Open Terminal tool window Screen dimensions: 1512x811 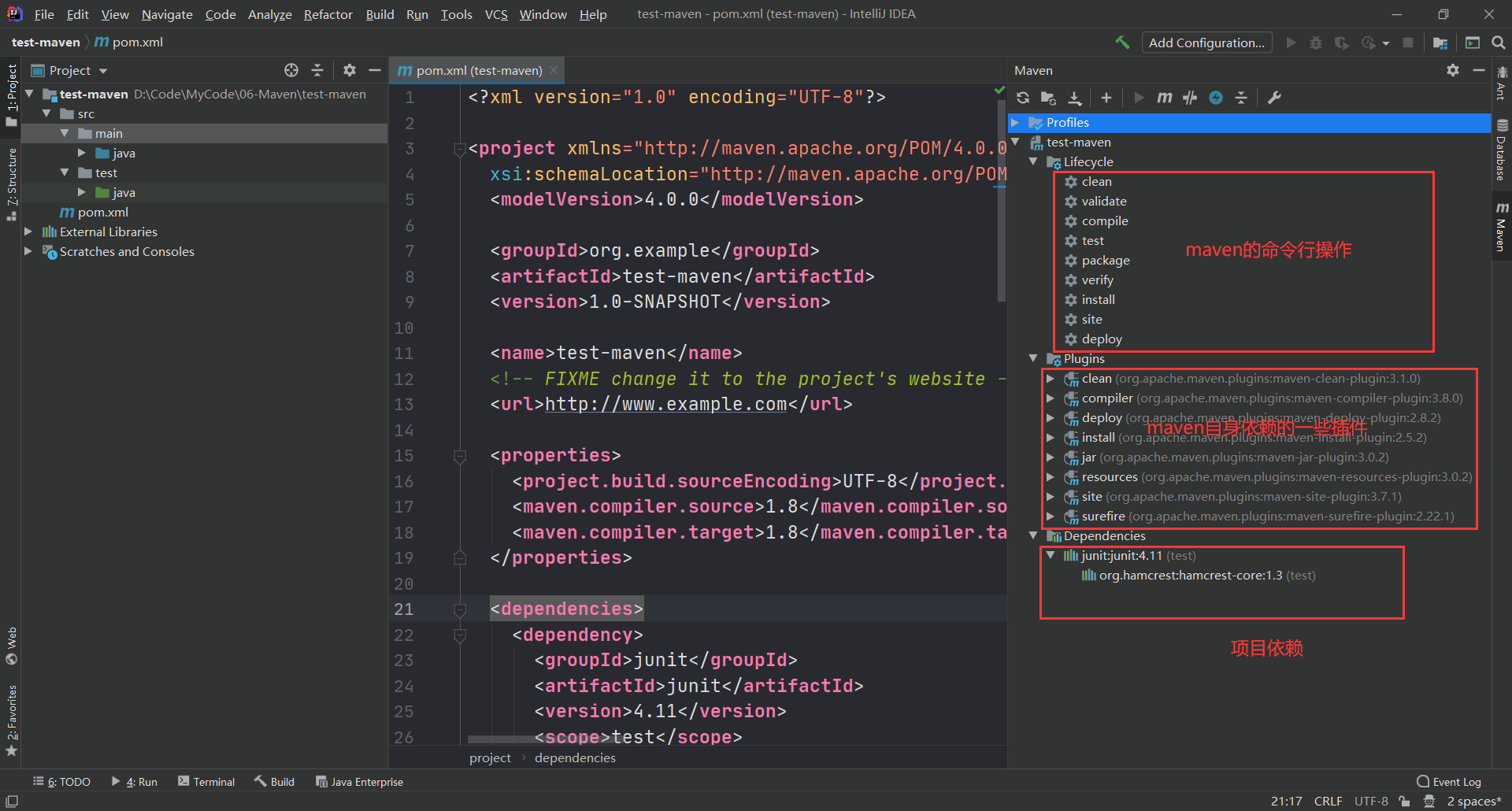206,781
